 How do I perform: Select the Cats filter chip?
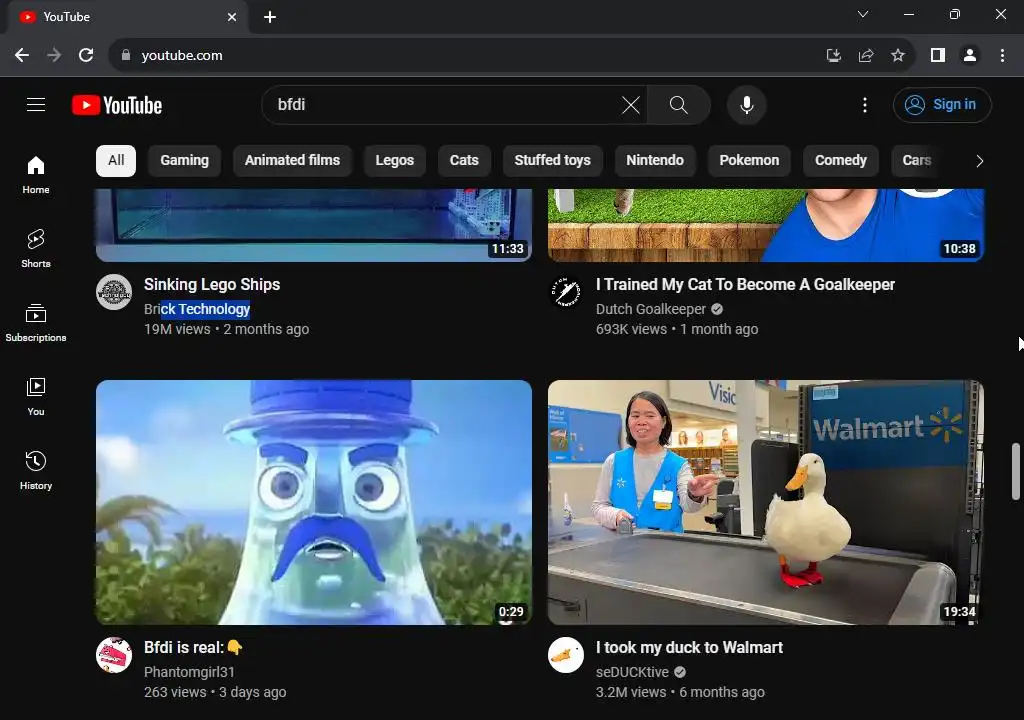click(x=464, y=161)
